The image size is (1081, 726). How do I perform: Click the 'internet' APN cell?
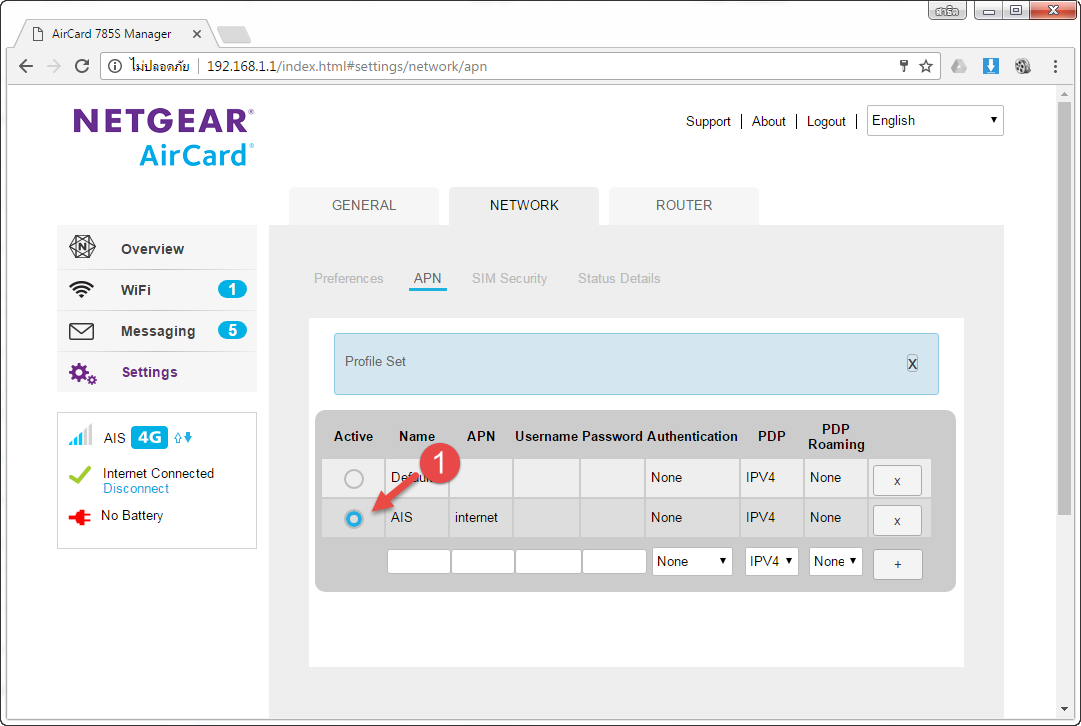481,518
